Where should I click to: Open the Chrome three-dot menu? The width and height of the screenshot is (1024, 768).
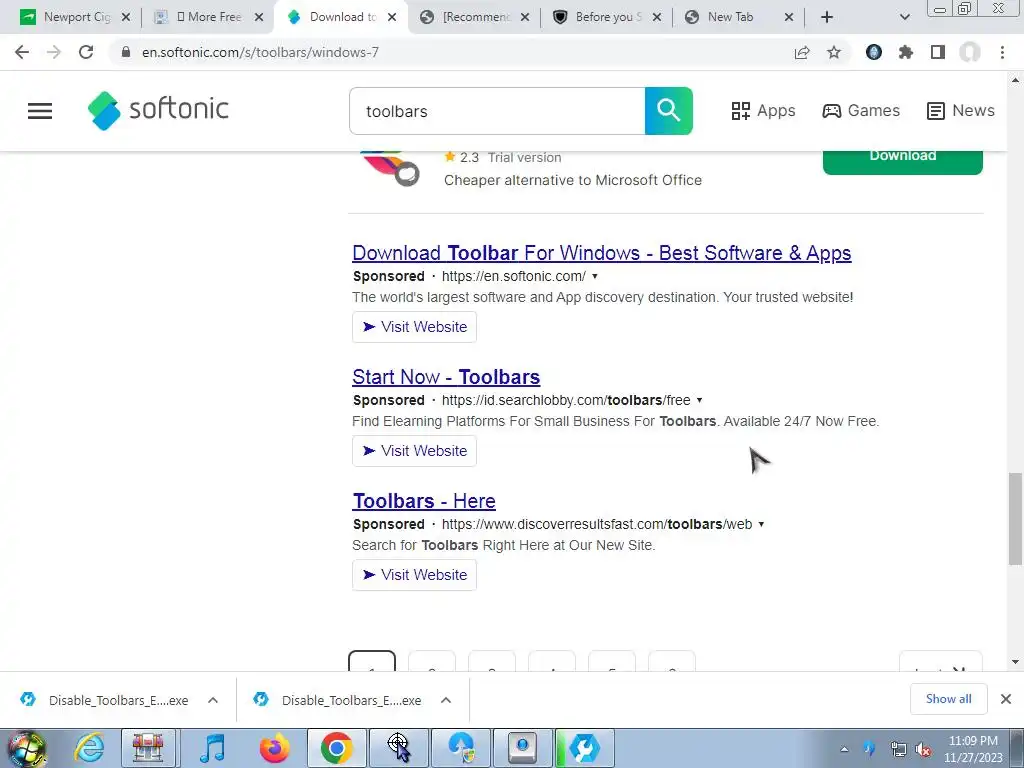tap(1002, 52)
